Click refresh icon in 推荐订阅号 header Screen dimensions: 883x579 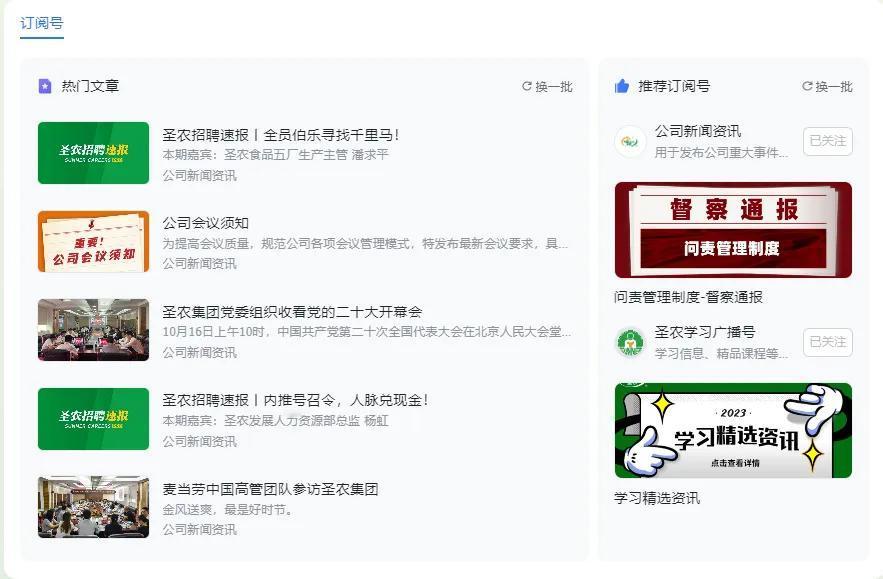[807, 86]
